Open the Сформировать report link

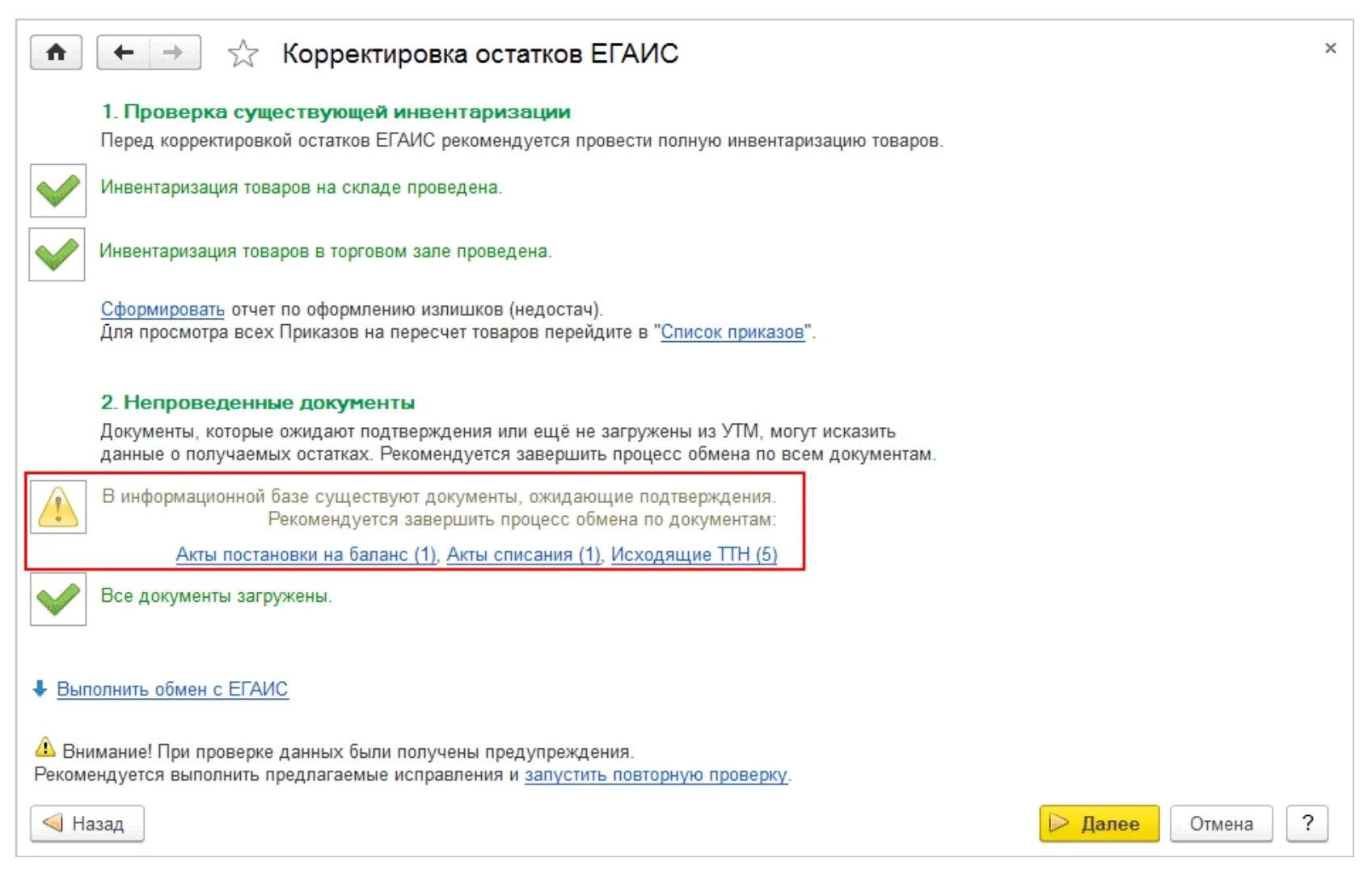[x=163, y=310]
